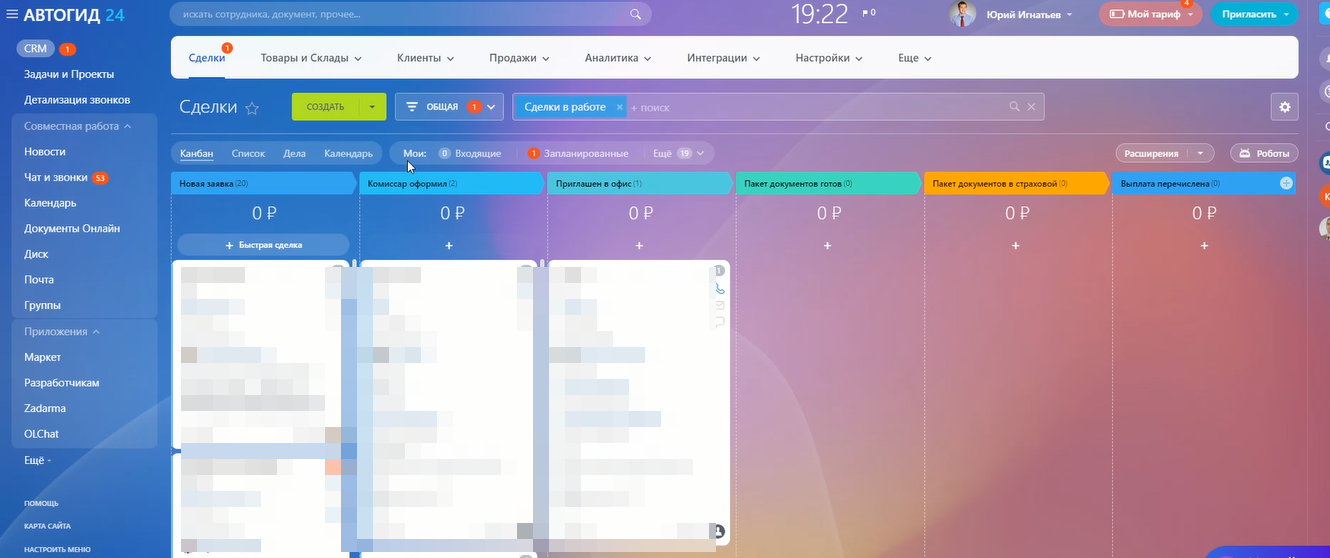The image size is (1330, 558).
Task: Collapse the Совместная работа sidebar section
Action: point(78,126)
